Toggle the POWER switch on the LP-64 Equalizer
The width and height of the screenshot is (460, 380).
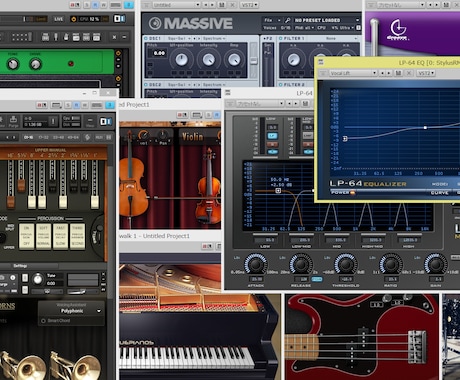[x=352, y=192]
